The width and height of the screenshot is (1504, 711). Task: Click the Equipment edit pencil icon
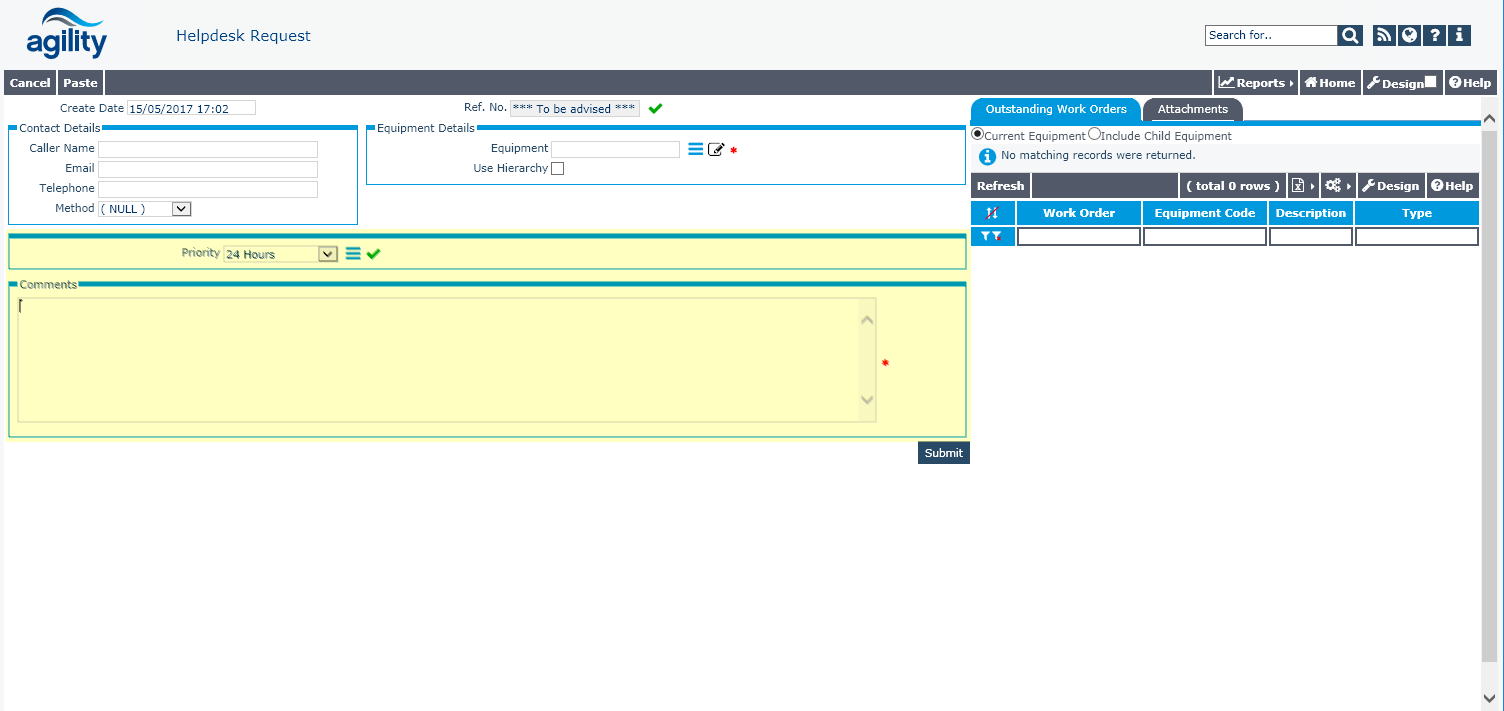(x=716, y=150)
